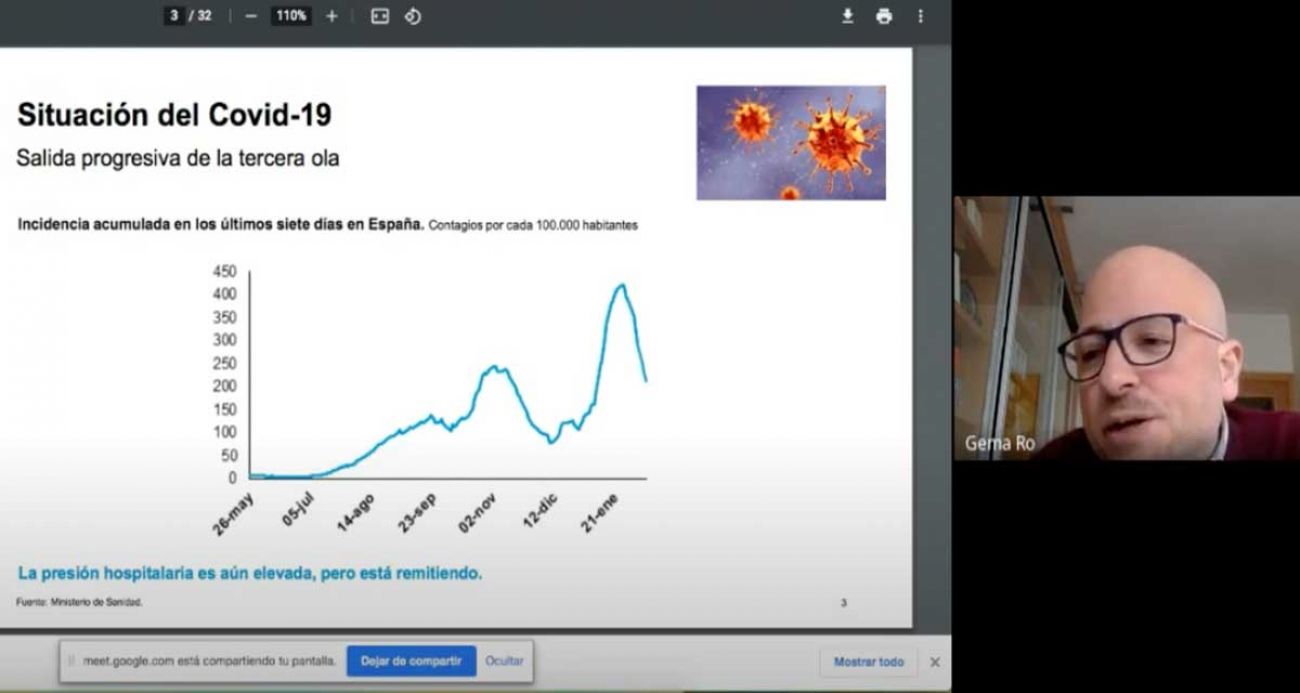Click the rotate page icon

(409, 16)
